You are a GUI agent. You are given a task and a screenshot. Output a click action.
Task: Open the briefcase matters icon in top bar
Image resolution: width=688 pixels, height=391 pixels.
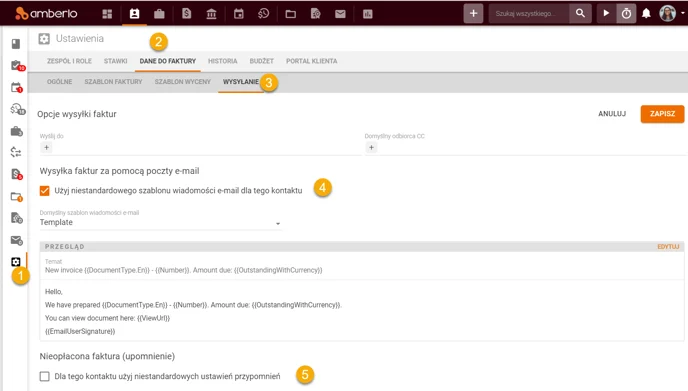point(159,14)
